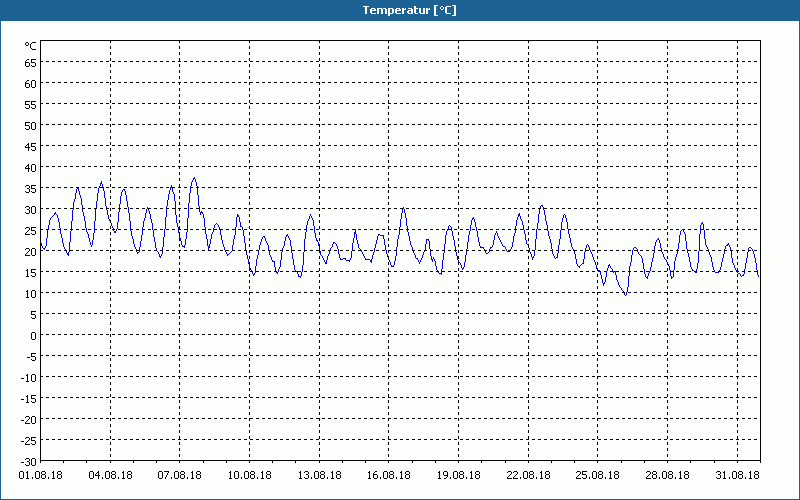The width and height of the screenshot is (800, 500).
Task: Click the 07.08.18 date on x-axis
Action: tap(180, 475)
